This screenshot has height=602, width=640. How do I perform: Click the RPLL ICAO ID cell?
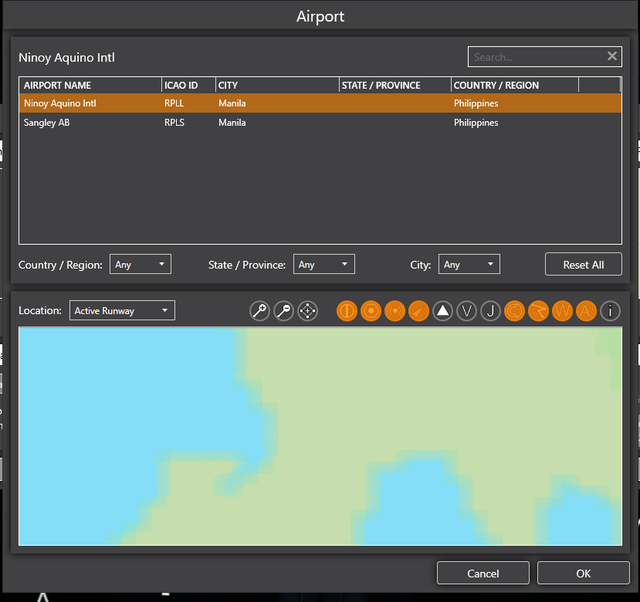point(174,103)
